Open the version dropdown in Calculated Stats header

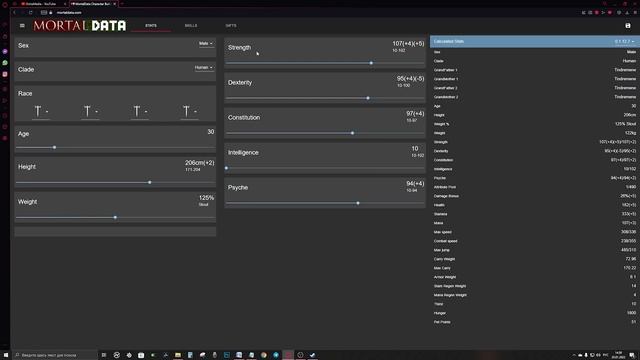pos(624,42)
